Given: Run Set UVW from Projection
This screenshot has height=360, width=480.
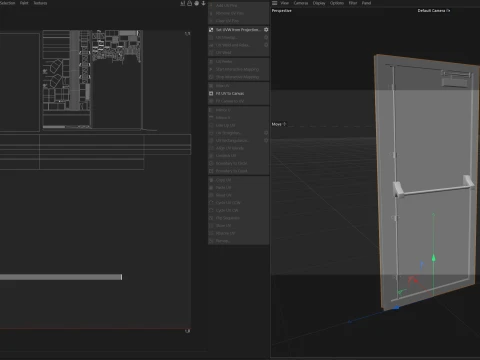Looking at the screenshot, I should pos(235,30).
